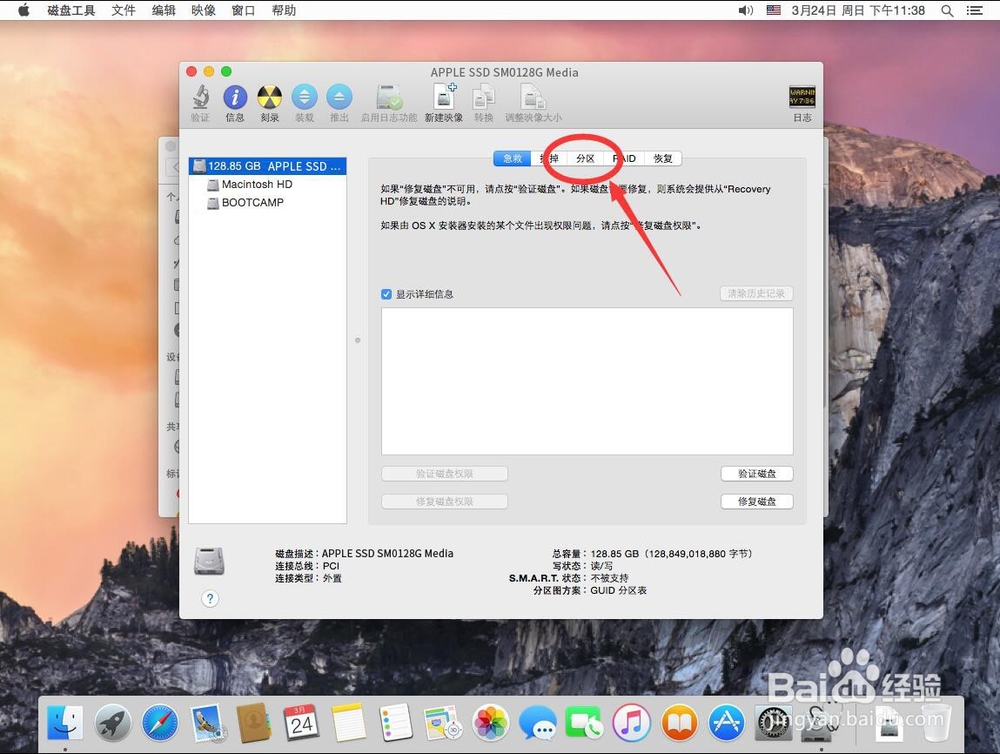The width and height of the screenshot is (1000, 754).
Task: Click the volume speaker menu bar icon
Action: coord(746,10)
